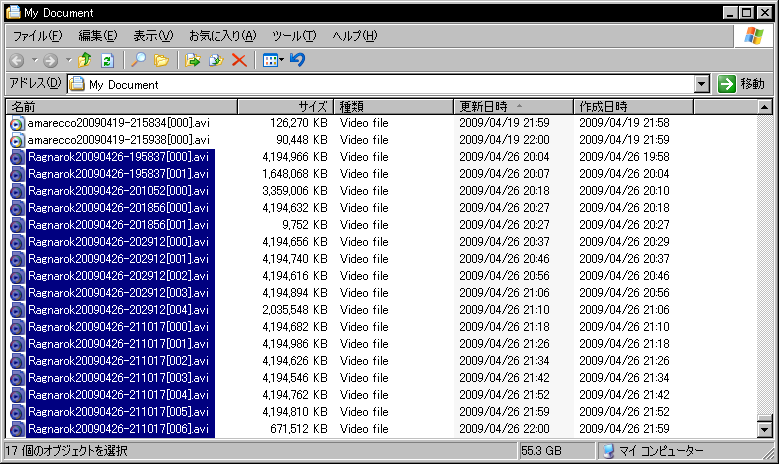Screen dimensions: 779x464
Task: Select file Ragnarok20090426-211017[005].avi
Action: [x=120, y=412]
